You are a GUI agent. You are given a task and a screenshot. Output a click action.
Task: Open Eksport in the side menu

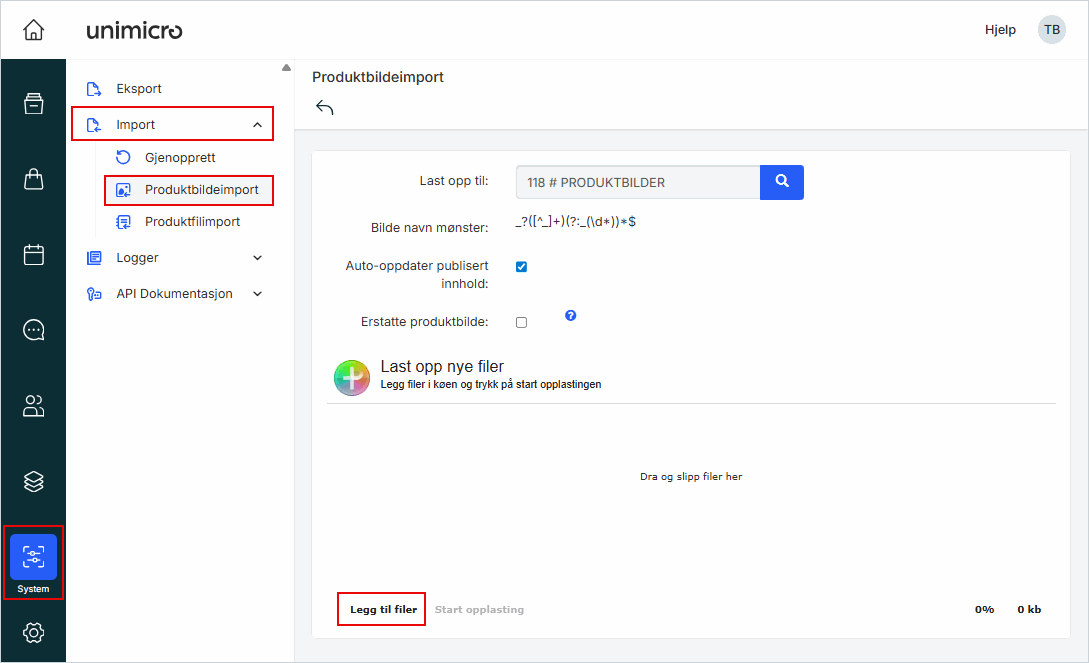point(139,89)
